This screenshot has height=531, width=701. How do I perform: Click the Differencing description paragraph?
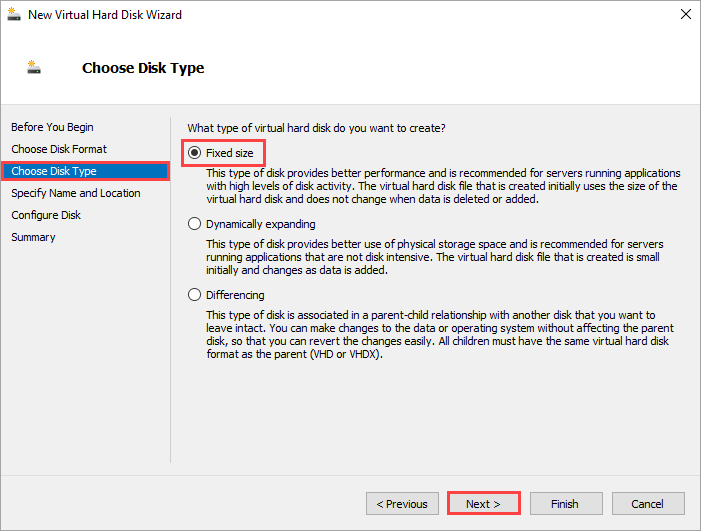click(440, 334)
